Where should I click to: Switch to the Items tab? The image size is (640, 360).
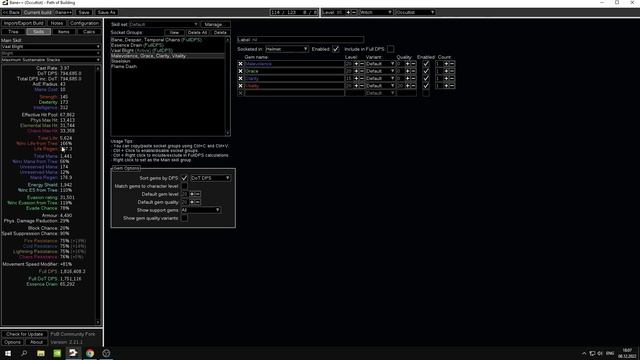click(64, 31)
